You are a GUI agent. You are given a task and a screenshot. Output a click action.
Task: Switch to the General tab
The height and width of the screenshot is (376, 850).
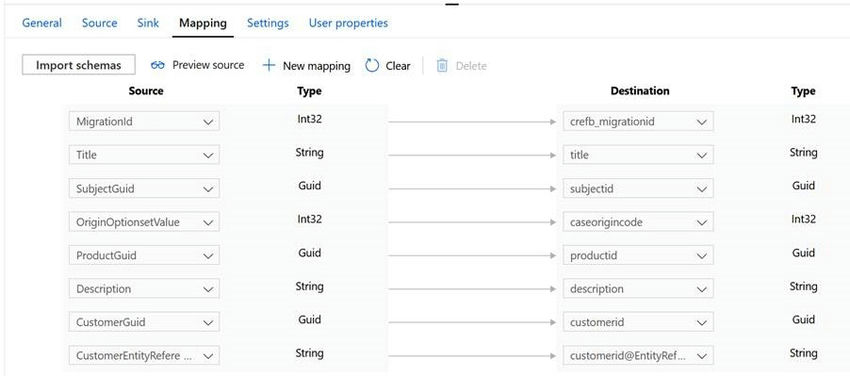[x=42, y=23]
